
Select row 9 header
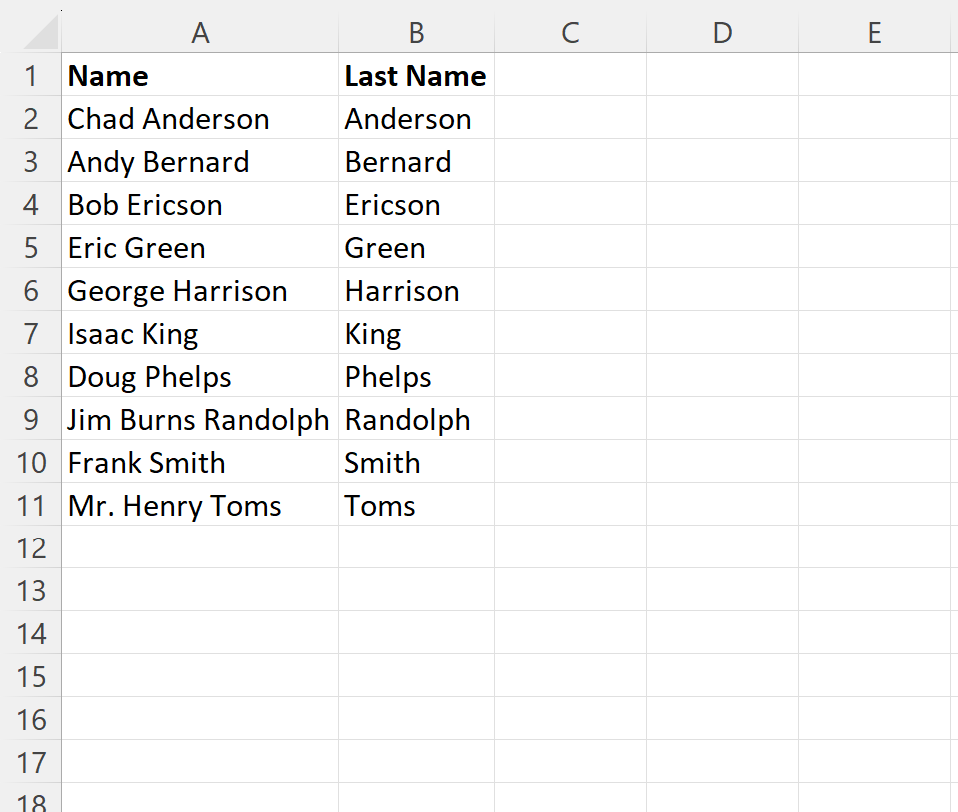point(31,419)
